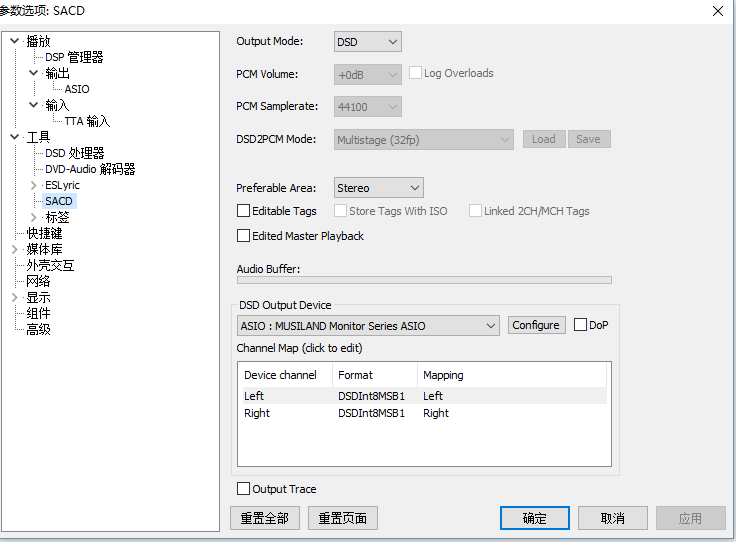Click the 重置全部 button

(264, 518)
